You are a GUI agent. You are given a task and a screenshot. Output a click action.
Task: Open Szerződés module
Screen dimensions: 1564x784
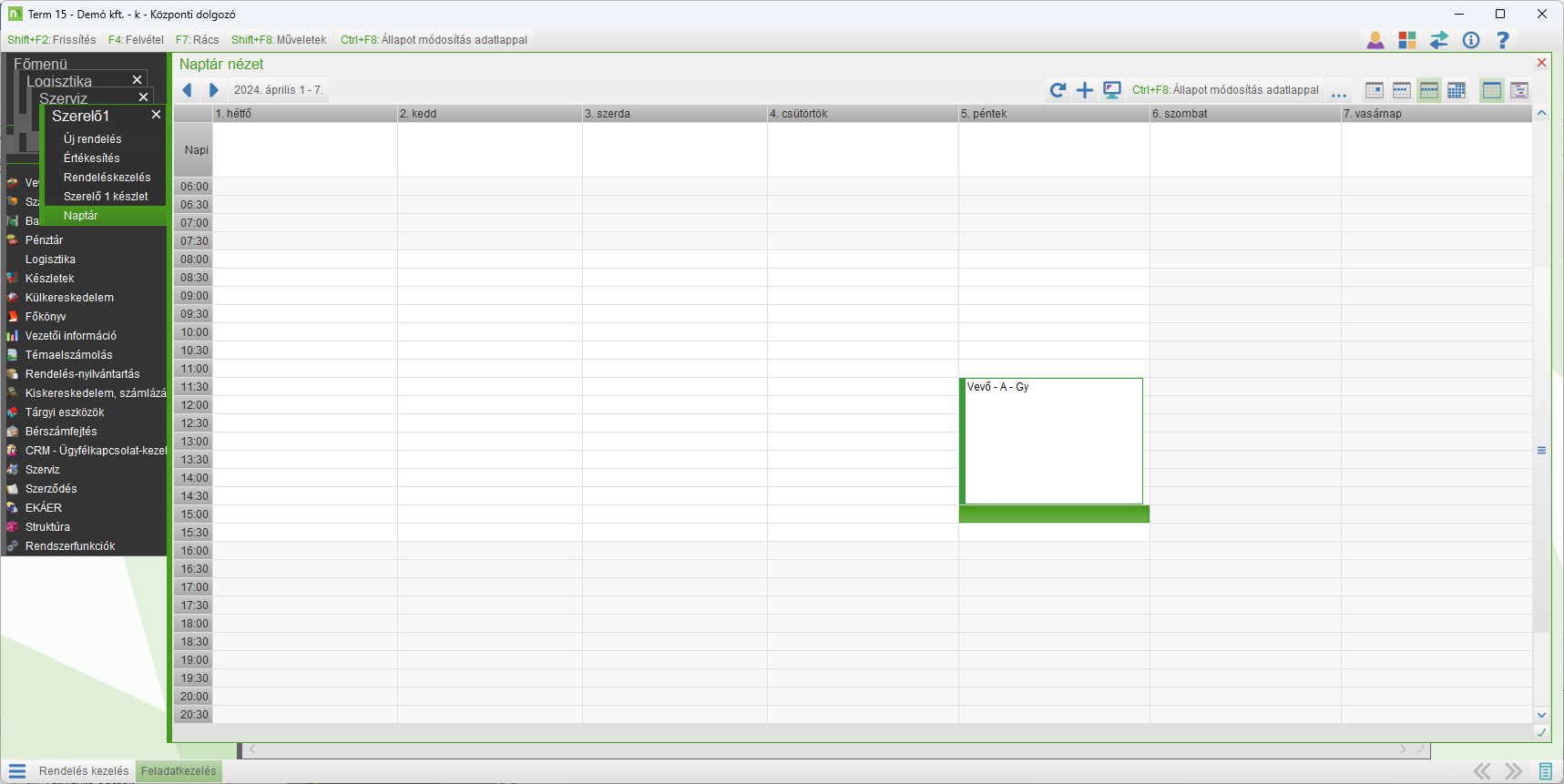click(51, 489)
